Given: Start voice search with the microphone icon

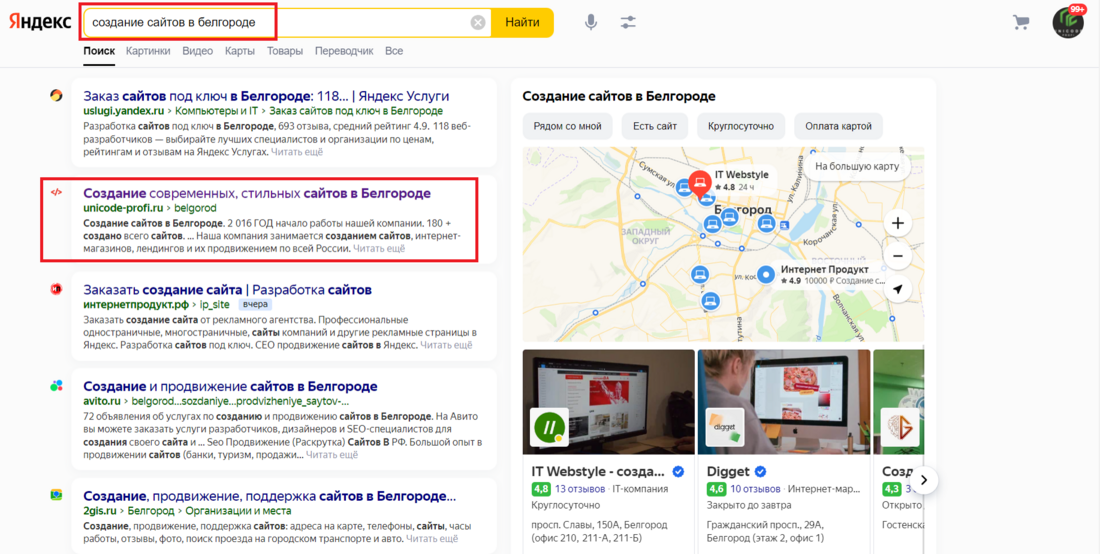Looking at the screenshot, I should point(591,22).
